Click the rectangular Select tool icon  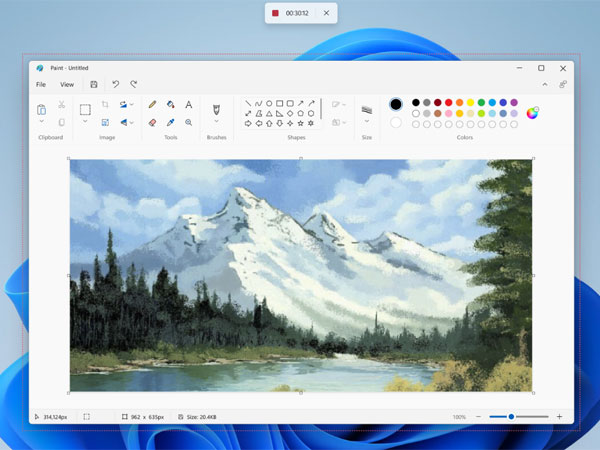(x=85, y=110)
